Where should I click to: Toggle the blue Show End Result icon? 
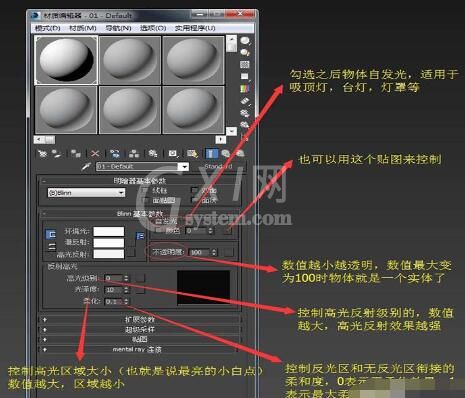(212, 154)
